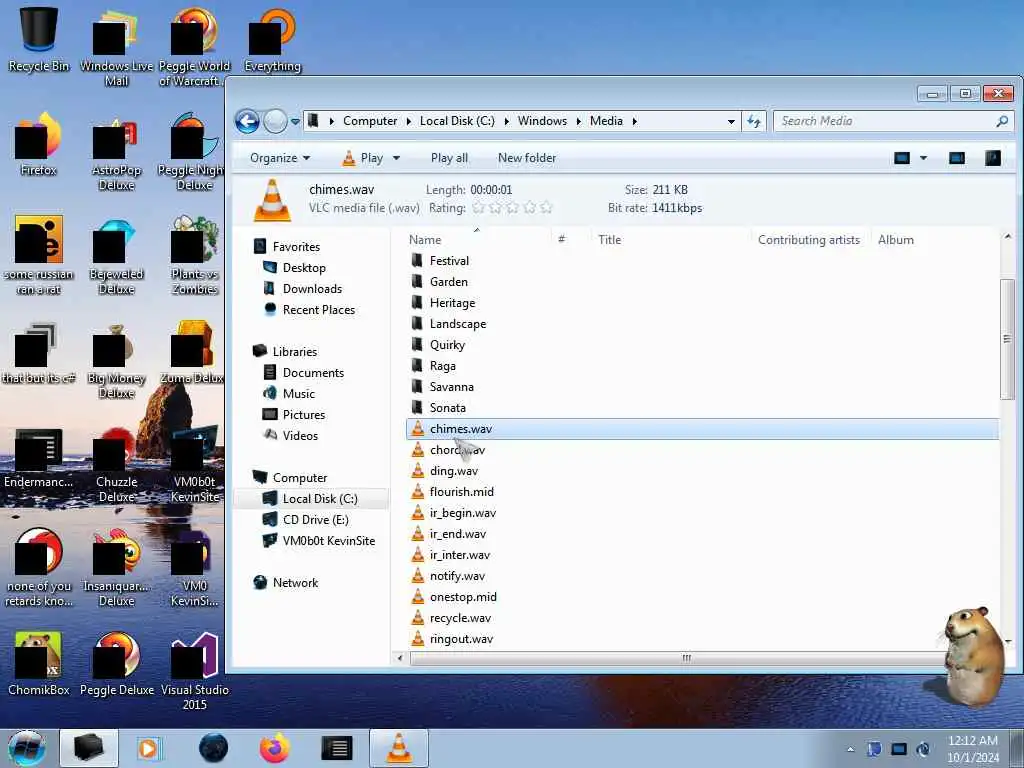Image resolution: width=1024 pixels, height=768 pixels.
Task: Select the Heritage folder
Action: point(452,302)
